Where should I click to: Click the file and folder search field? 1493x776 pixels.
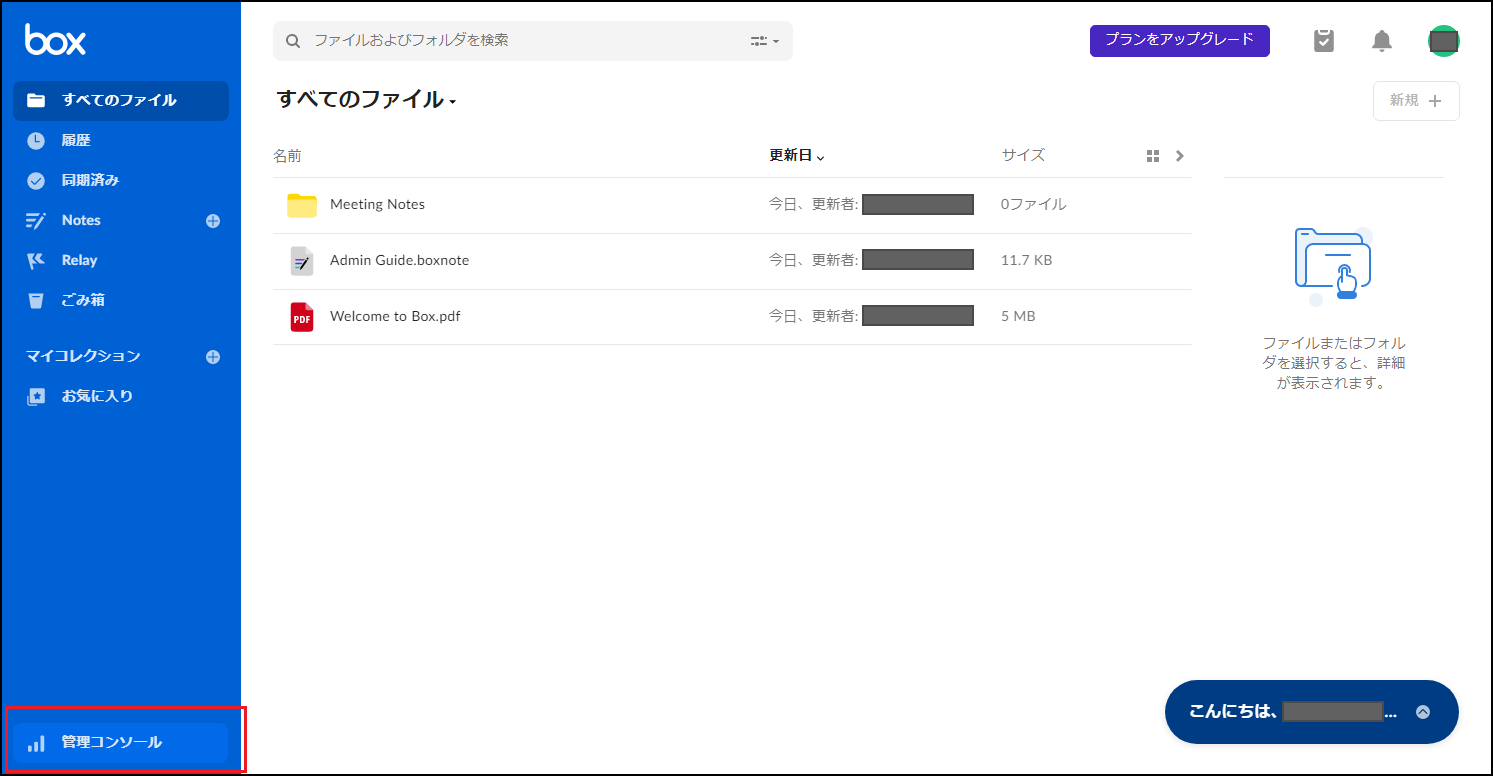pos(520,41)
